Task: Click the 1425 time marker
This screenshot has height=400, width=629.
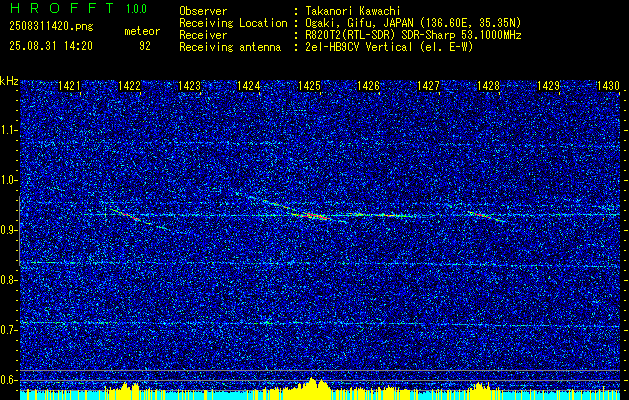Action: [x=309, y=86]
